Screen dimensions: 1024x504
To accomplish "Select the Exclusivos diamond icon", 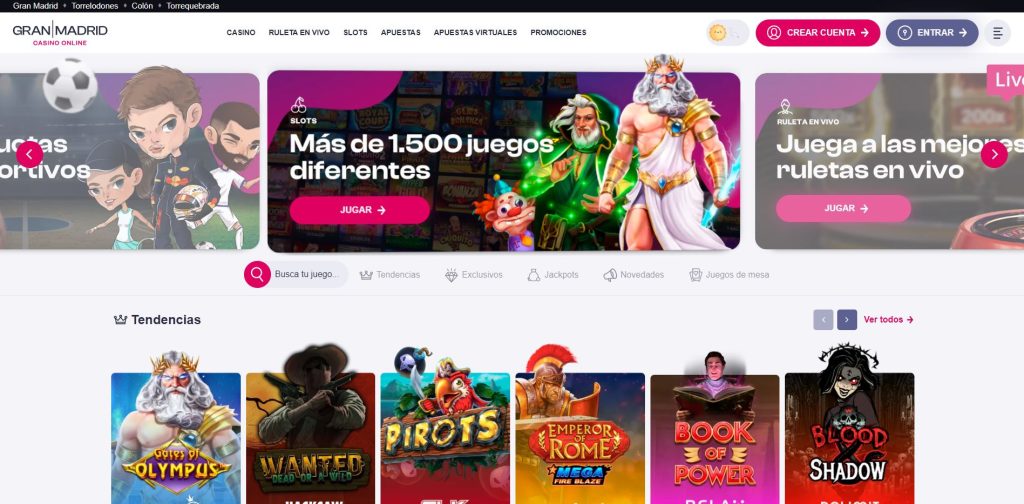I will point(451,275).
